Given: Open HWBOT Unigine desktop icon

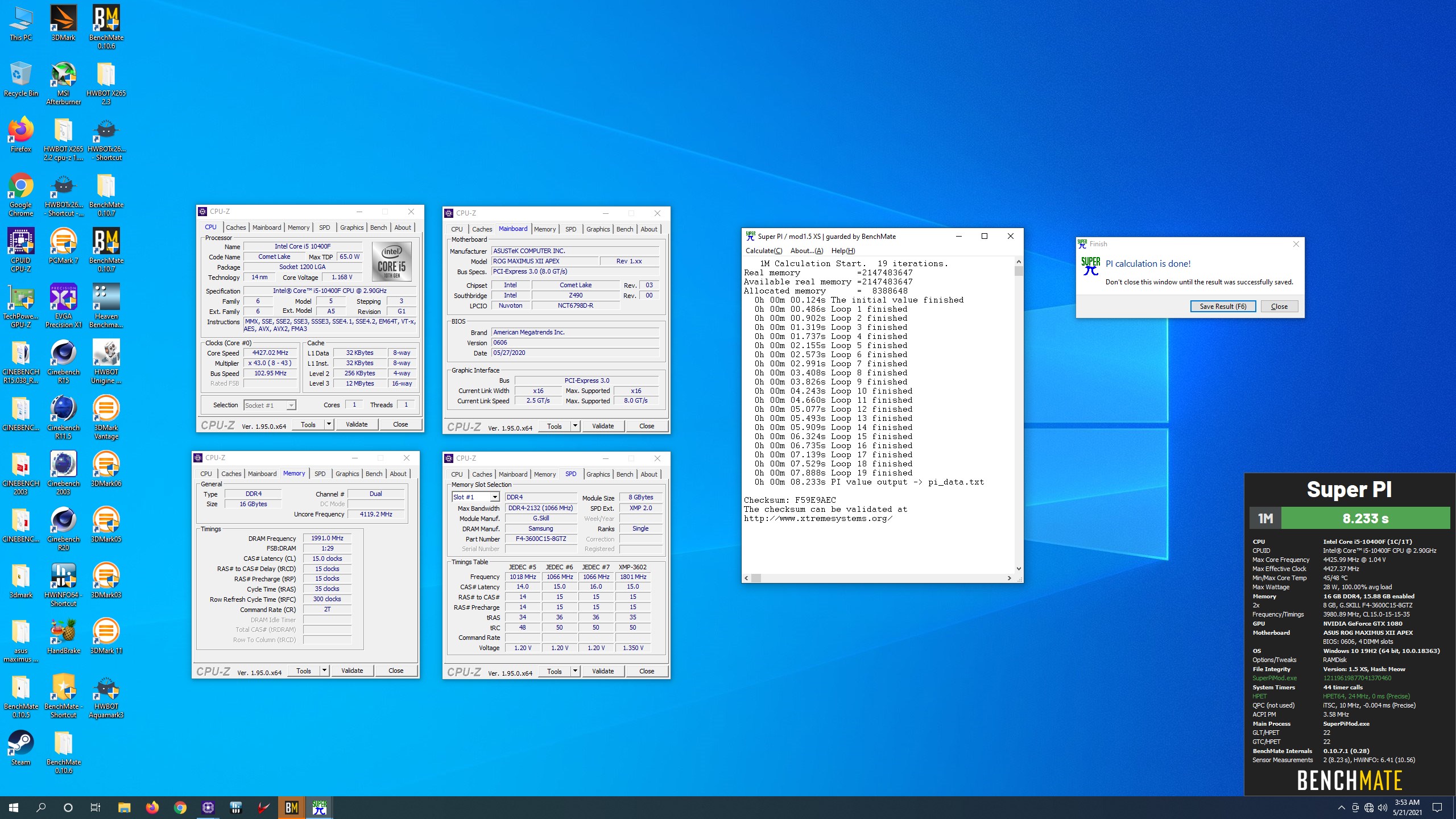Looking at the screenshot, I should (106, 362).
